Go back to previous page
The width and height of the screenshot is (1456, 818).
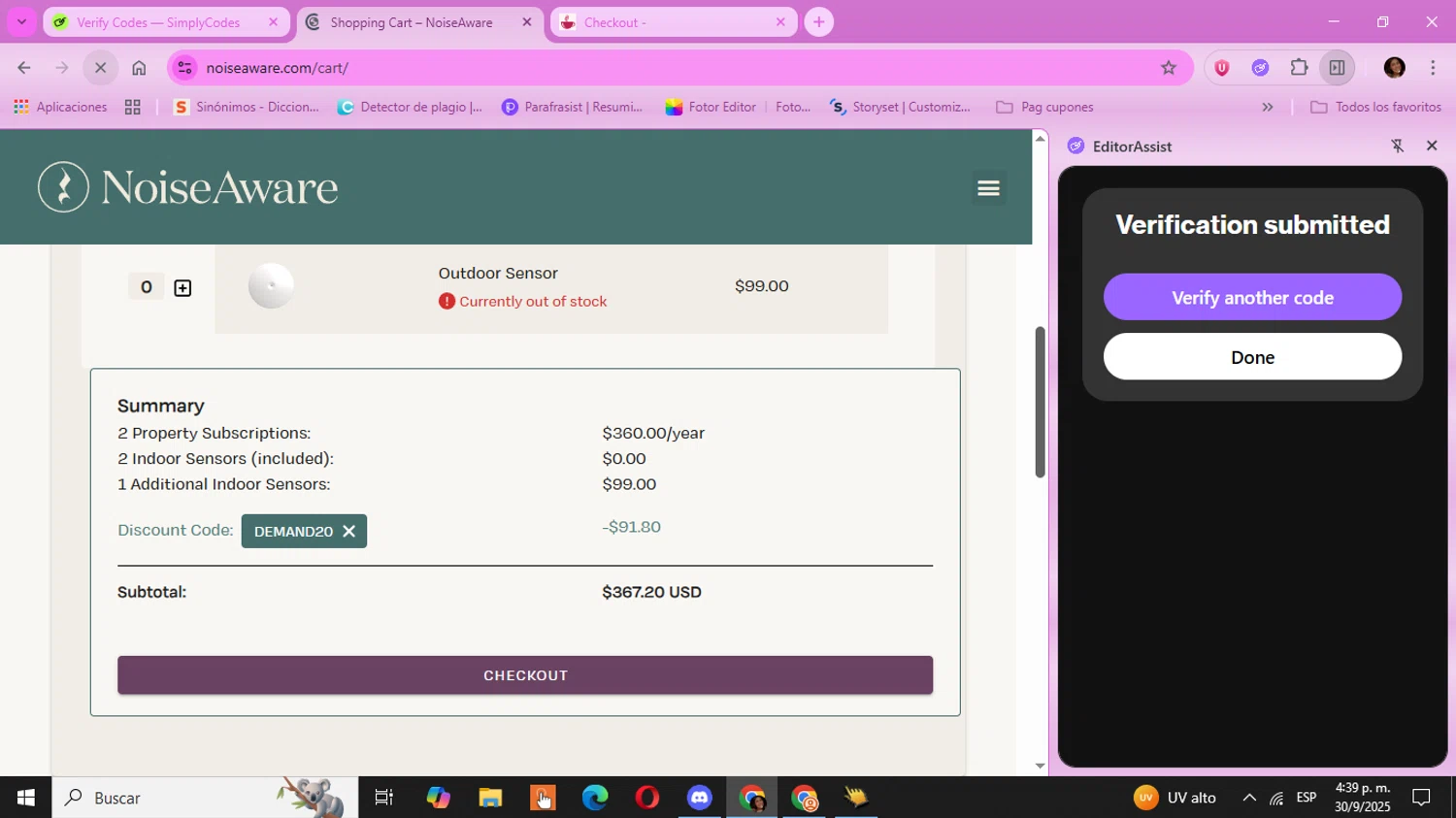24,68
